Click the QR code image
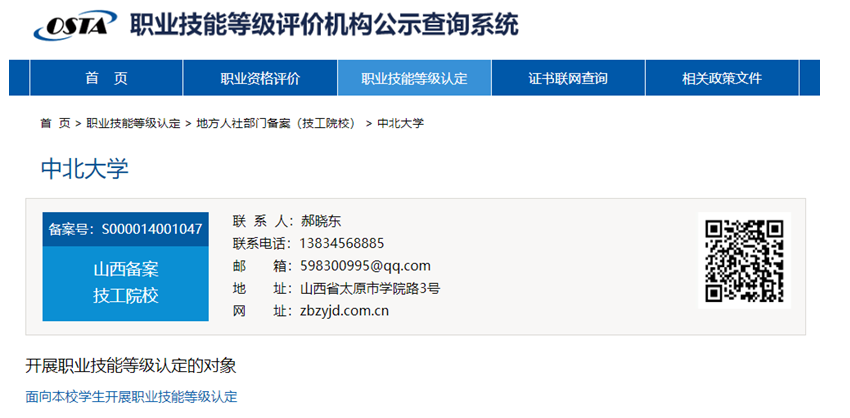The height and width of the screenshot is (418, 850). point(744,260)
